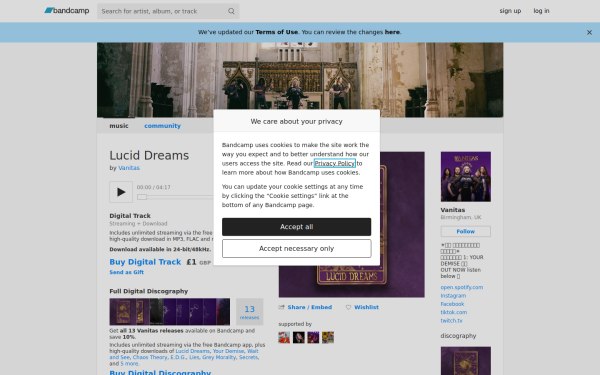The height and width of the screenshot is (375, 600).
Task: Focus the artist, album, or track search field
Action: tap(168, 11)
